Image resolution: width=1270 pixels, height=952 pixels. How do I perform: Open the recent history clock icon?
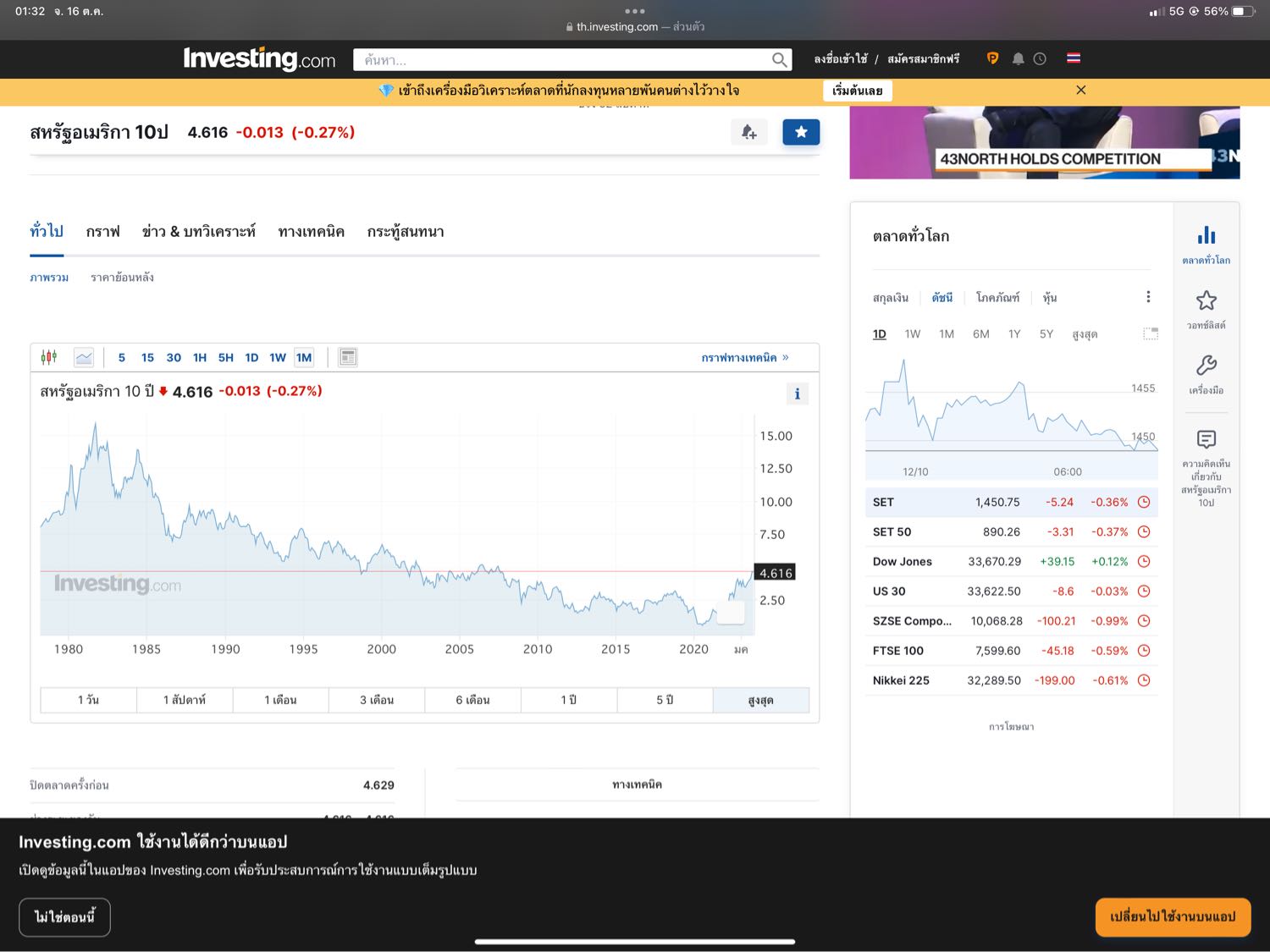(x=1040, y=58)
